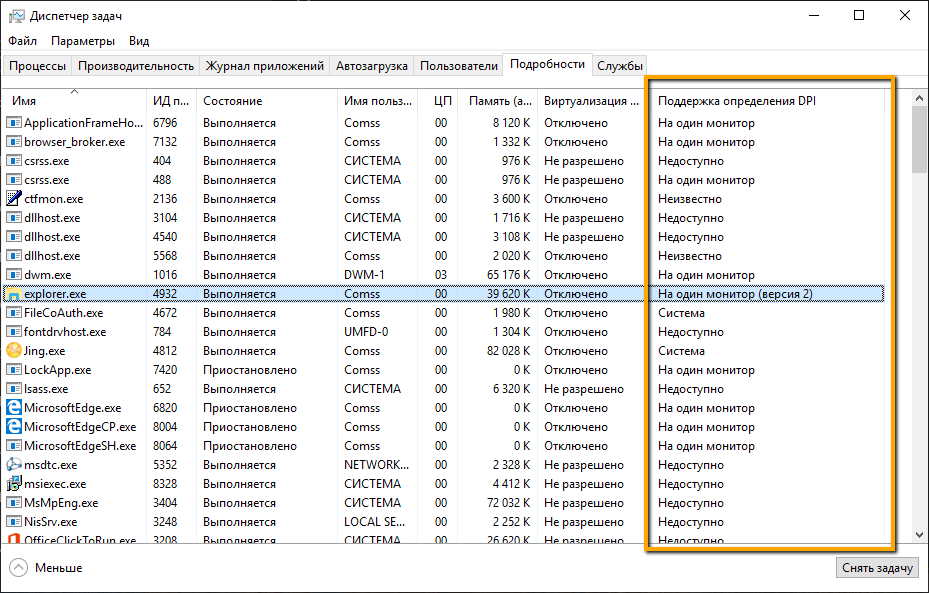Open the Файл menu
This screenshot has width=929, height=593.
[x=23, y=41]
